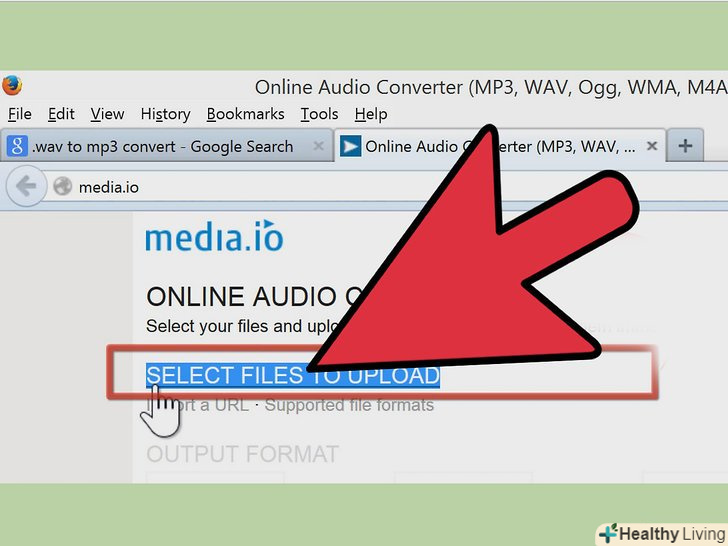
Task: Close the Online Audio Converter tab
Action: tap(652, 146)
